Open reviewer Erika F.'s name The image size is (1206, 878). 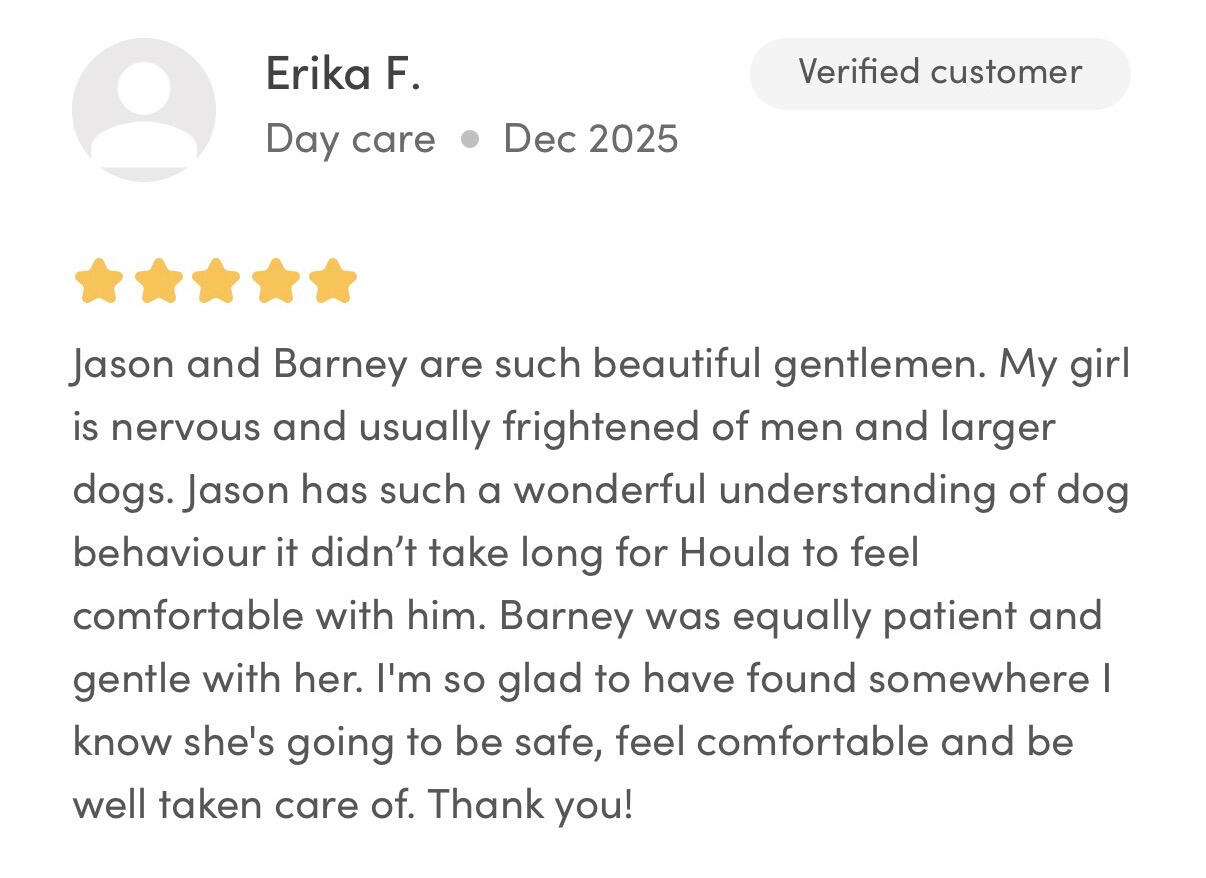click(x=342, y=74)
